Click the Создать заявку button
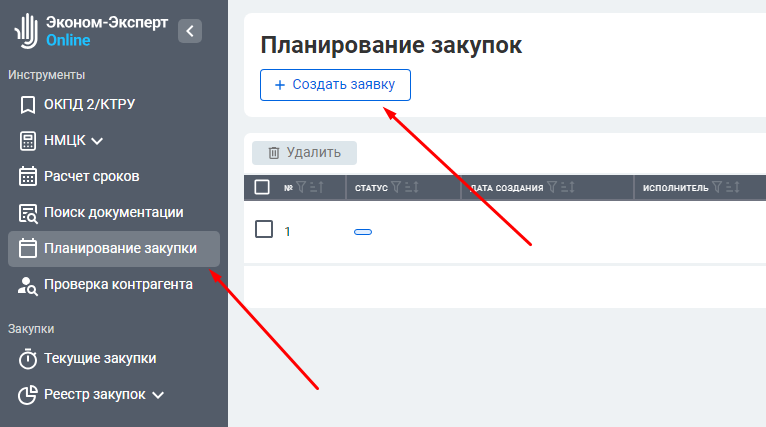 point(335,85)
